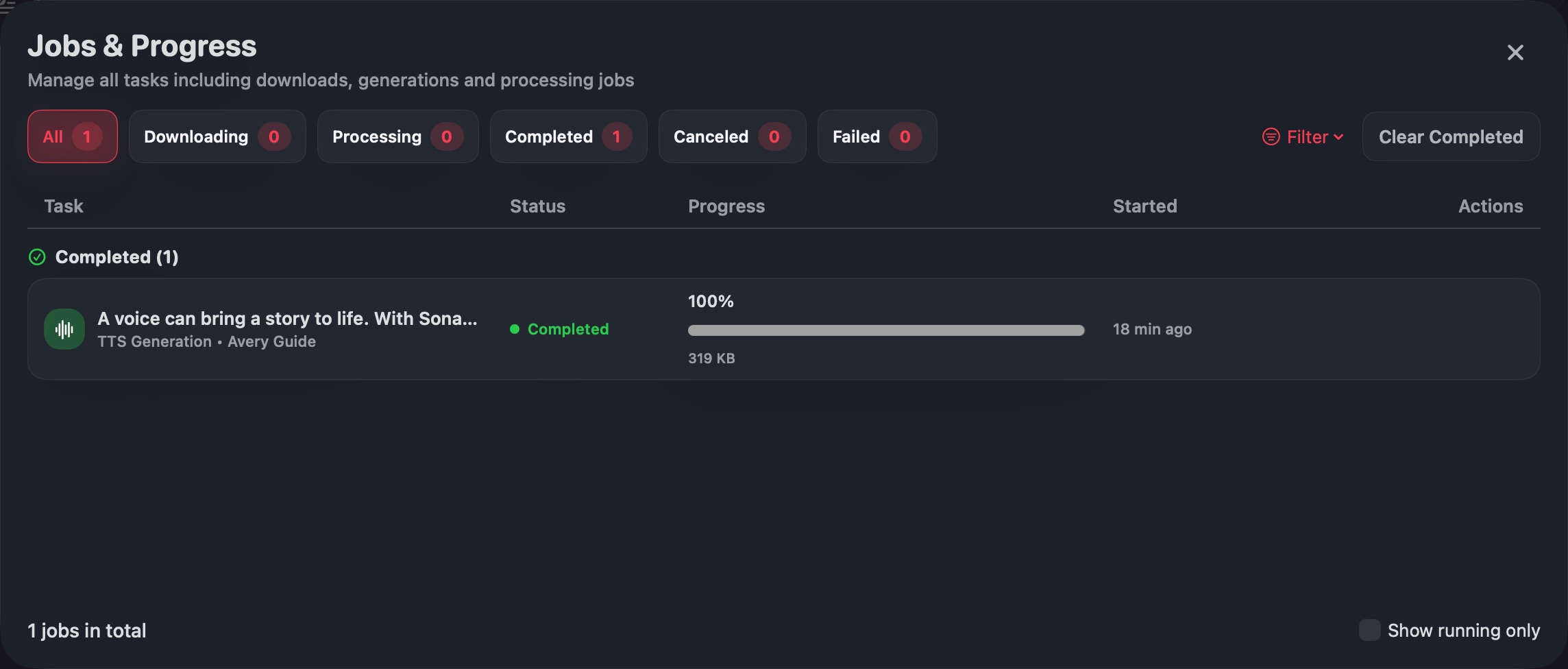
Task: Switch to the Completed tab
Action: 568,136
